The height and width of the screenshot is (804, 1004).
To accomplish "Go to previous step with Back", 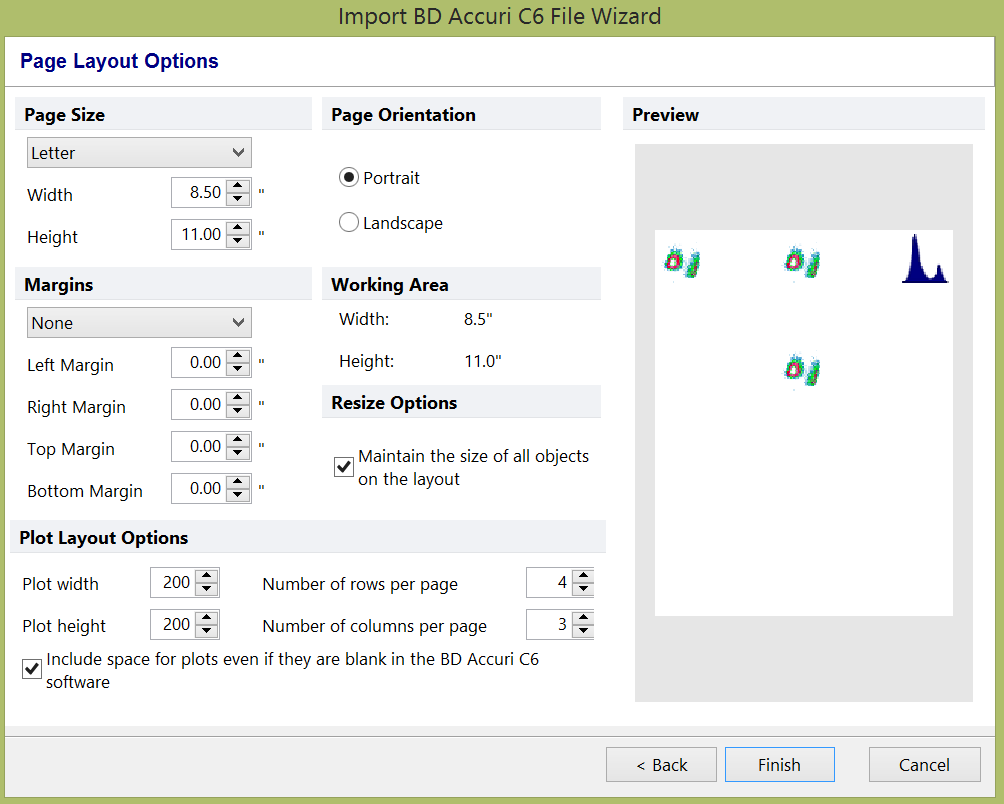I will 661,765.
